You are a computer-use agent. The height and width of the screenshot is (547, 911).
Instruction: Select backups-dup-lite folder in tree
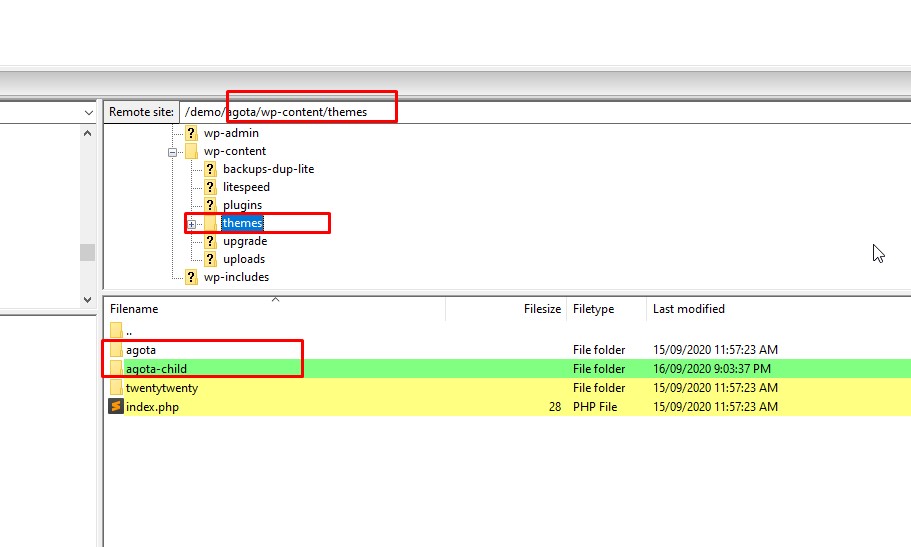point(268,169)
